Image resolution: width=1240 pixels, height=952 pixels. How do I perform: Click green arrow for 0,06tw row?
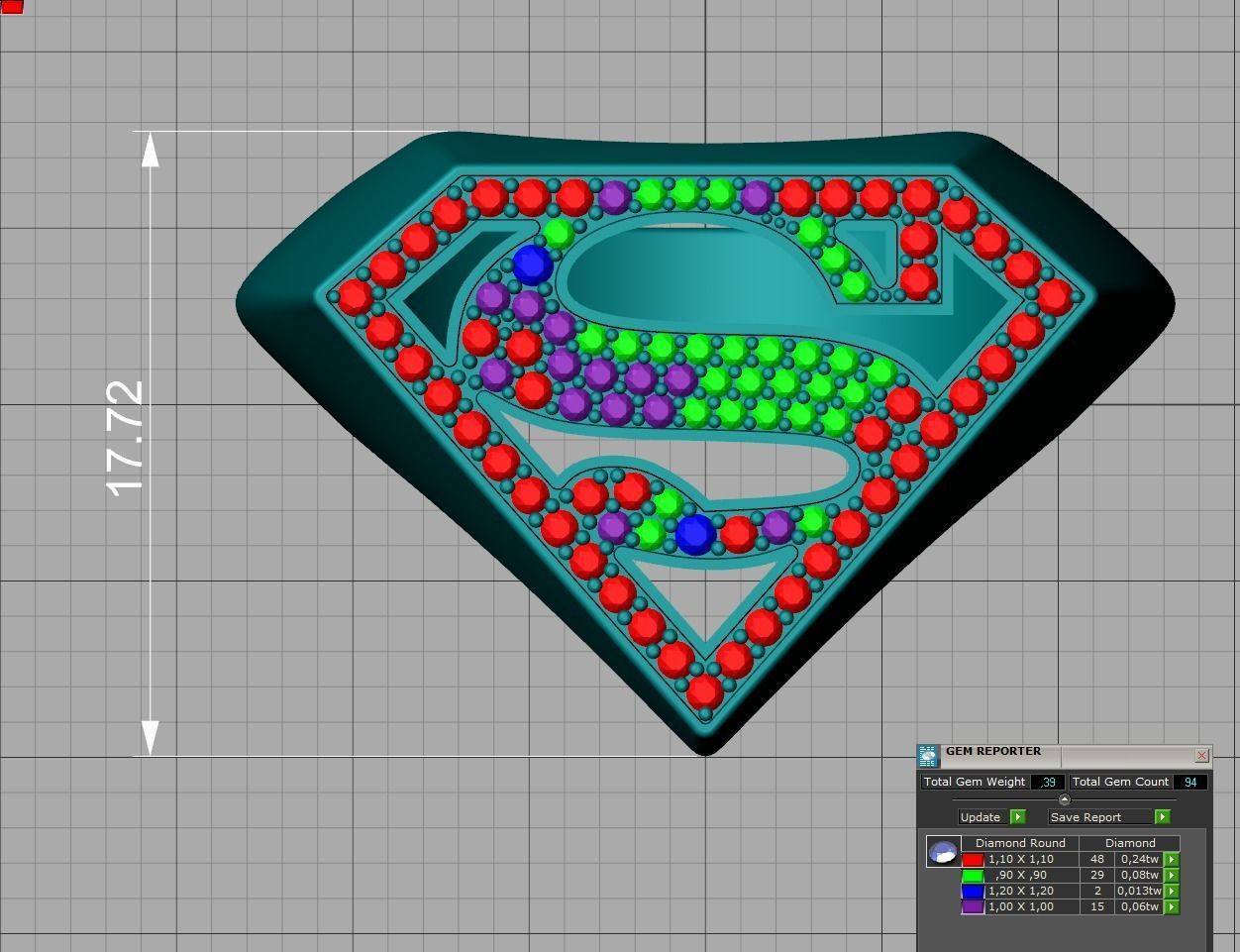coord(1172,907)
